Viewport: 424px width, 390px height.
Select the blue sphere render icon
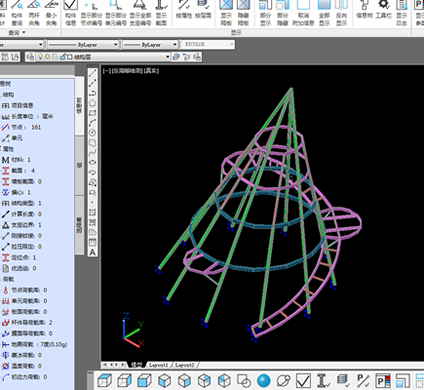264,380
